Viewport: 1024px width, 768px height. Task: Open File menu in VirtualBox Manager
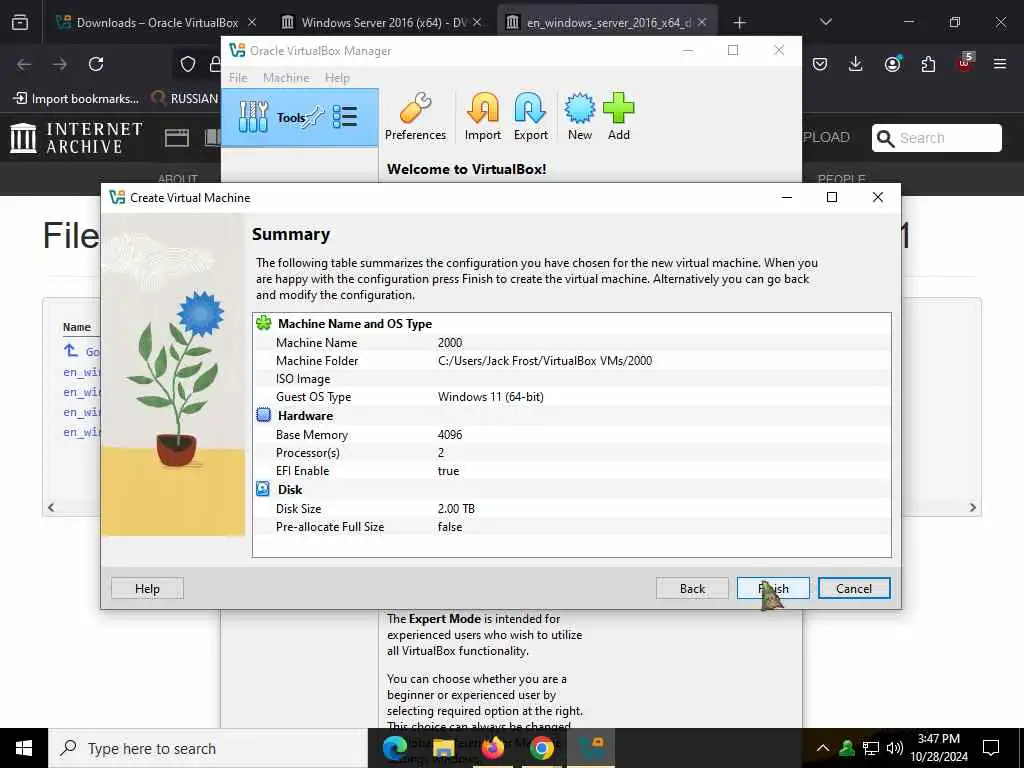[x=238, y=78]
